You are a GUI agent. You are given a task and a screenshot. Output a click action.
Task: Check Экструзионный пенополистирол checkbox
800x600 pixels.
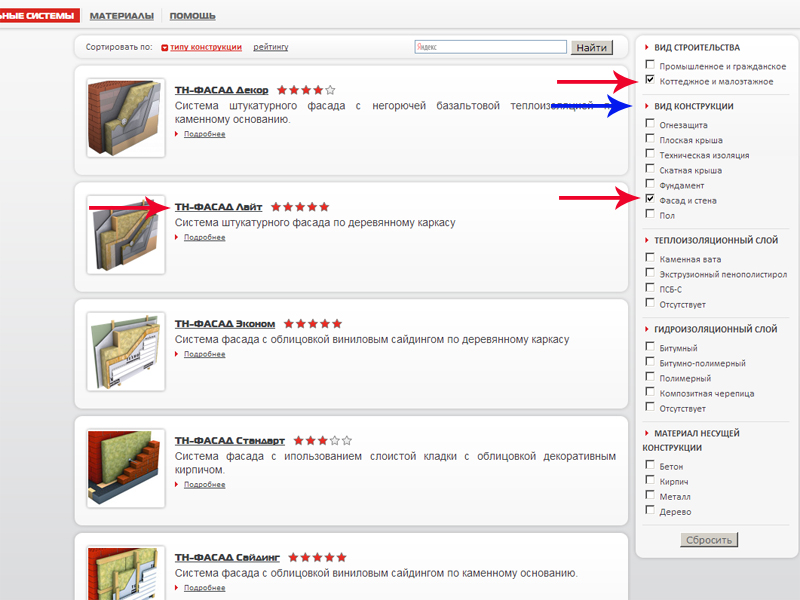650,272
